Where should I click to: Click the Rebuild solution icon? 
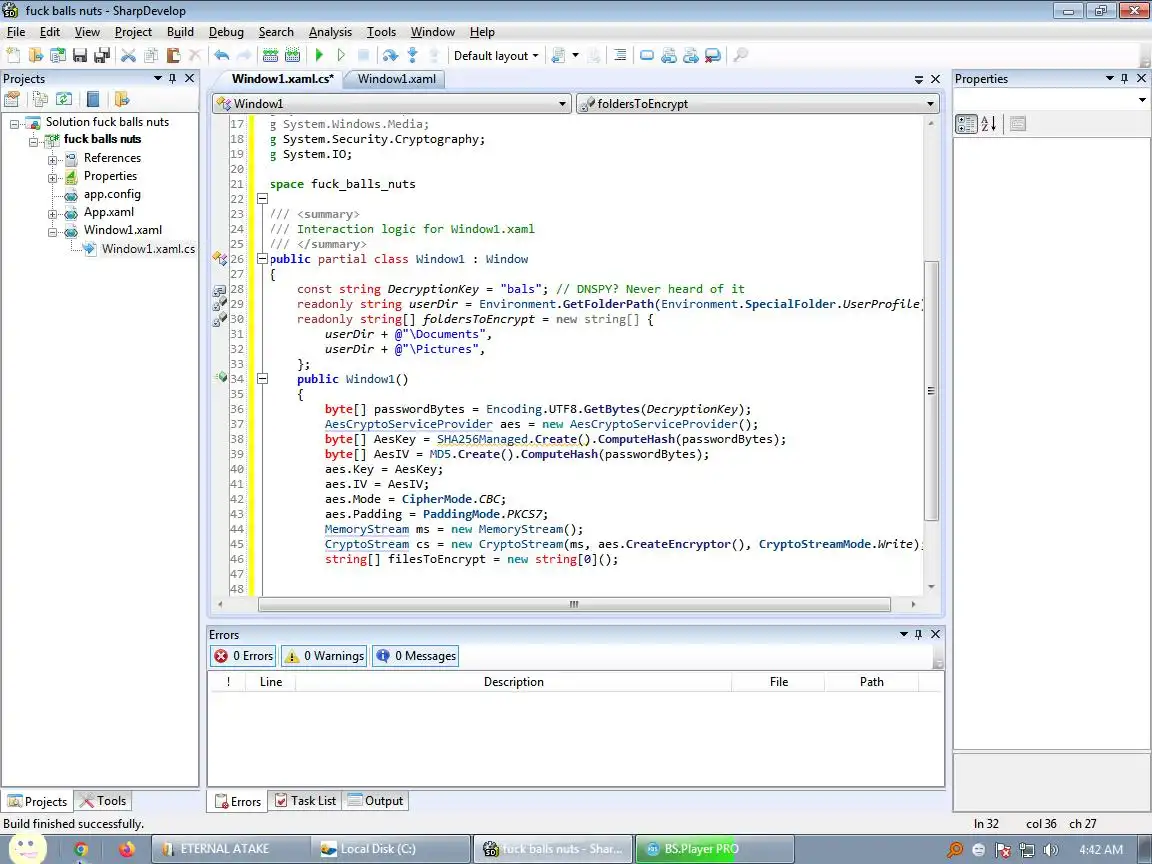(x=292, y=55)
